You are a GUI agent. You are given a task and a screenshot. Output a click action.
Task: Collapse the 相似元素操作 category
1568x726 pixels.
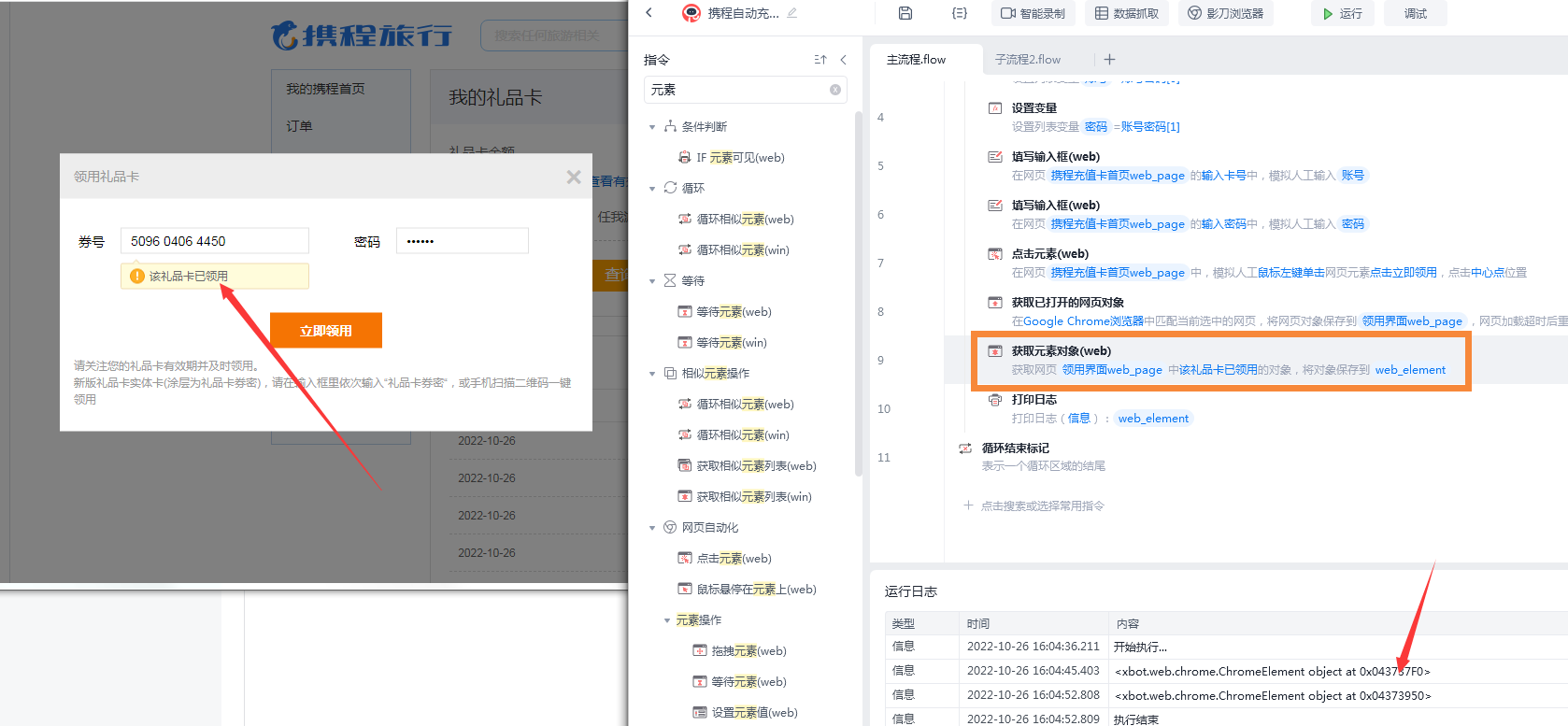[x=652, y=374]
